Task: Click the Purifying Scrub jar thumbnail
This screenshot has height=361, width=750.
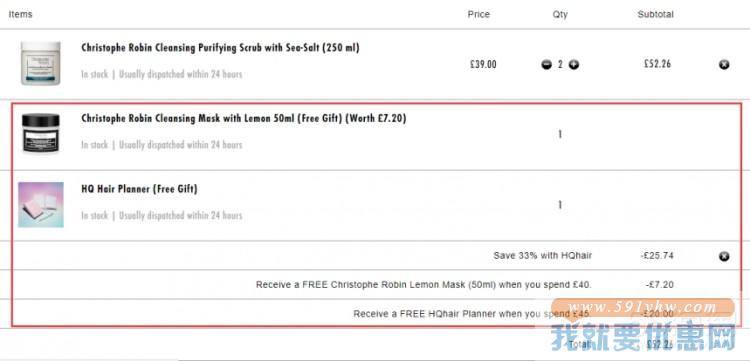Action: (x=41, y=64)
